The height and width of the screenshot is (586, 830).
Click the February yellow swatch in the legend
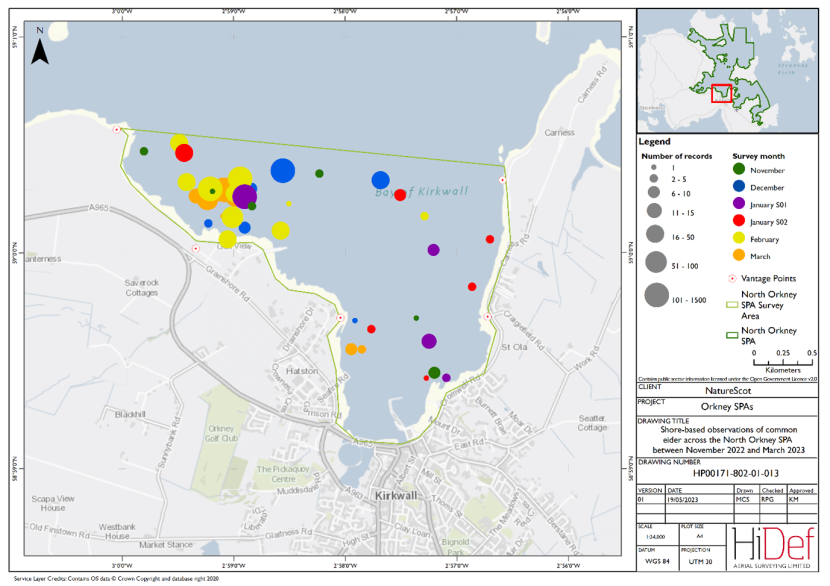click(x=739, y=238)
